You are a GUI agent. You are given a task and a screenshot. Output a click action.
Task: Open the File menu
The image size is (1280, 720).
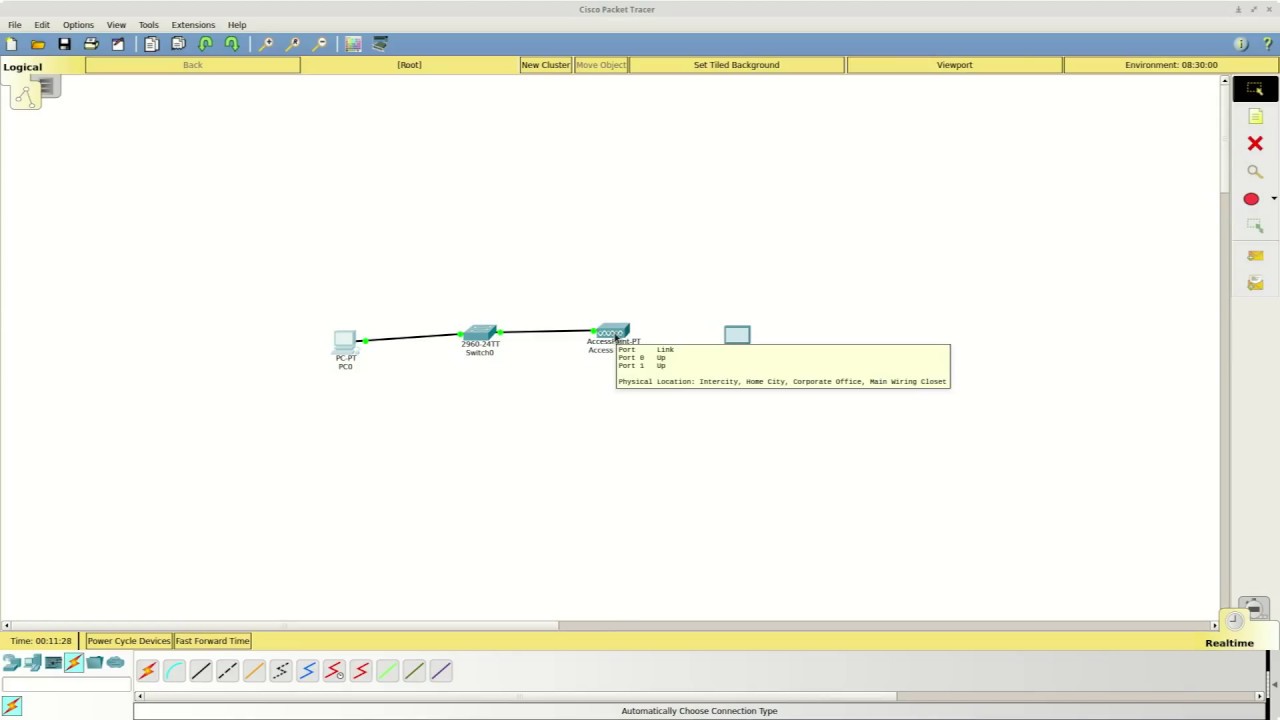(15, 25)
